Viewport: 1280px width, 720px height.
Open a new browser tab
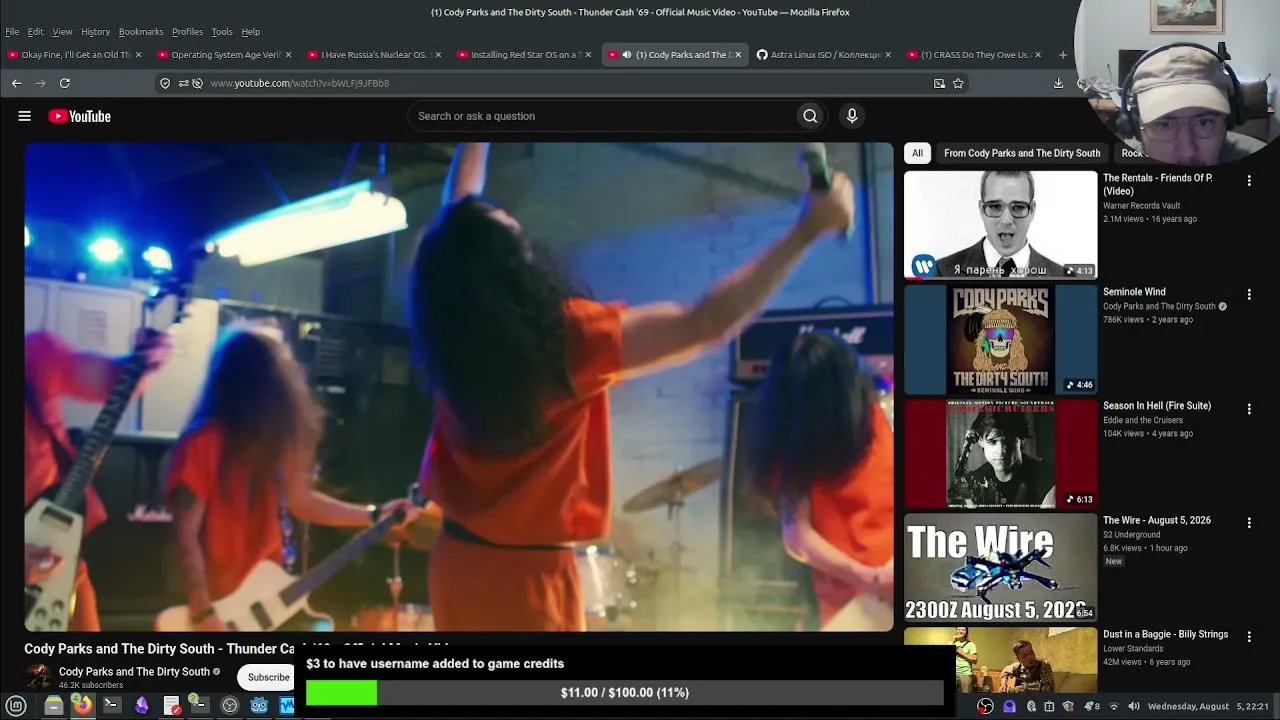(1063, 55)
